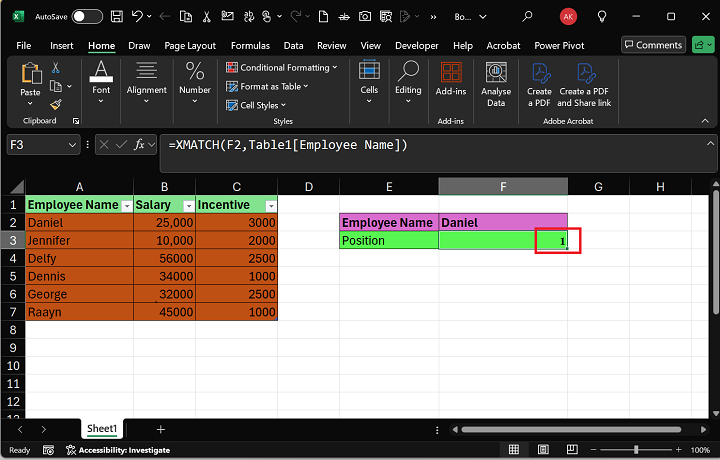Click the Comments button
The image size is (720, 460).
pyautogui.click(x=653, y=45)
